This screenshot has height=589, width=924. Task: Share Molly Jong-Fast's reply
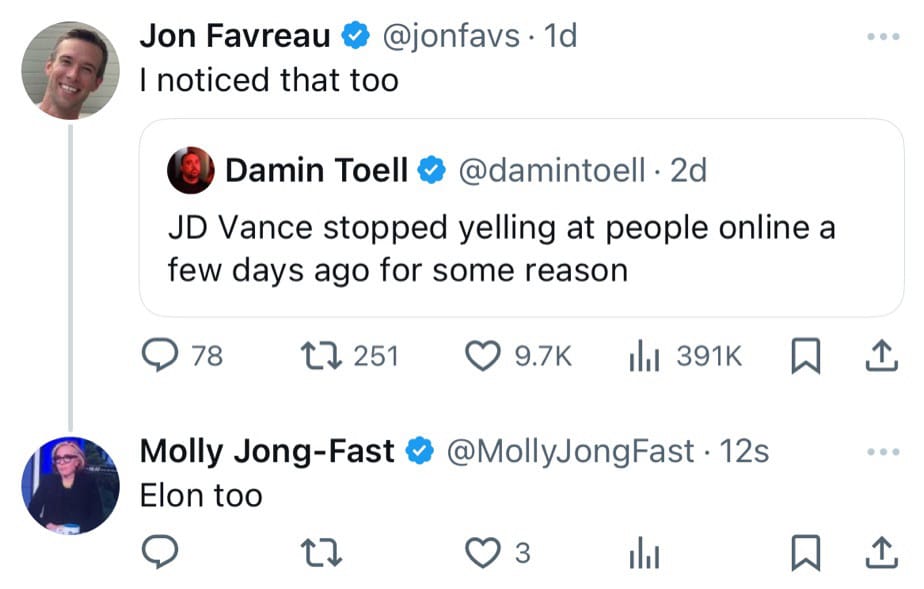coord(881,552)
